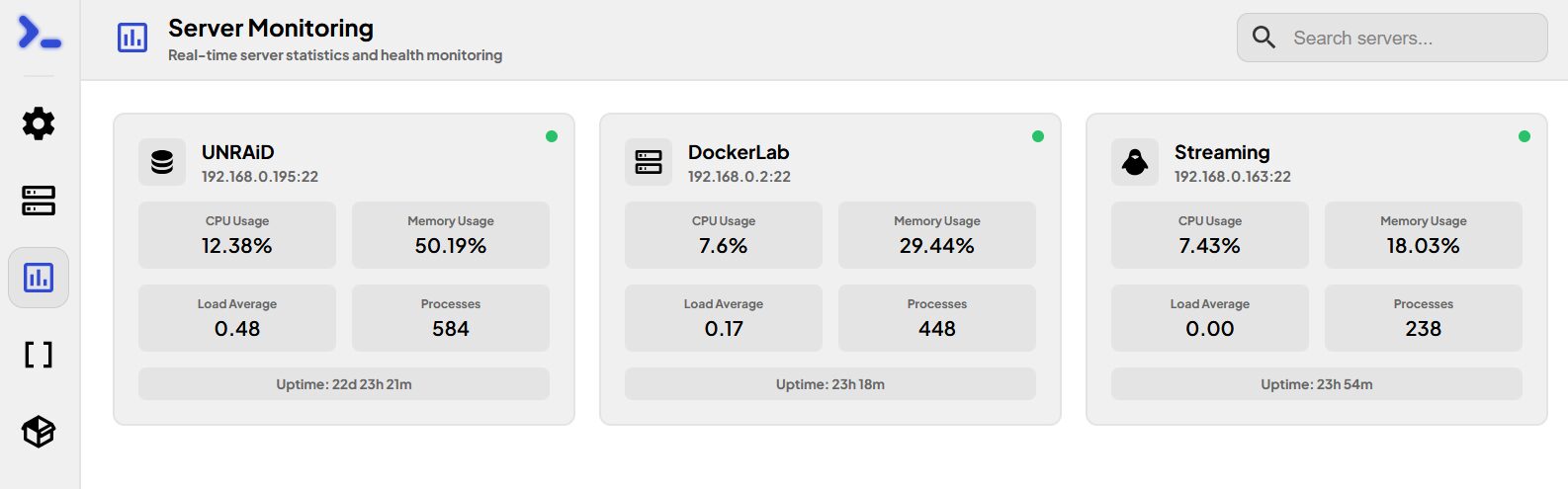Open the cube package sidebar icon
1568x489 pixels.
pos(39,432)
